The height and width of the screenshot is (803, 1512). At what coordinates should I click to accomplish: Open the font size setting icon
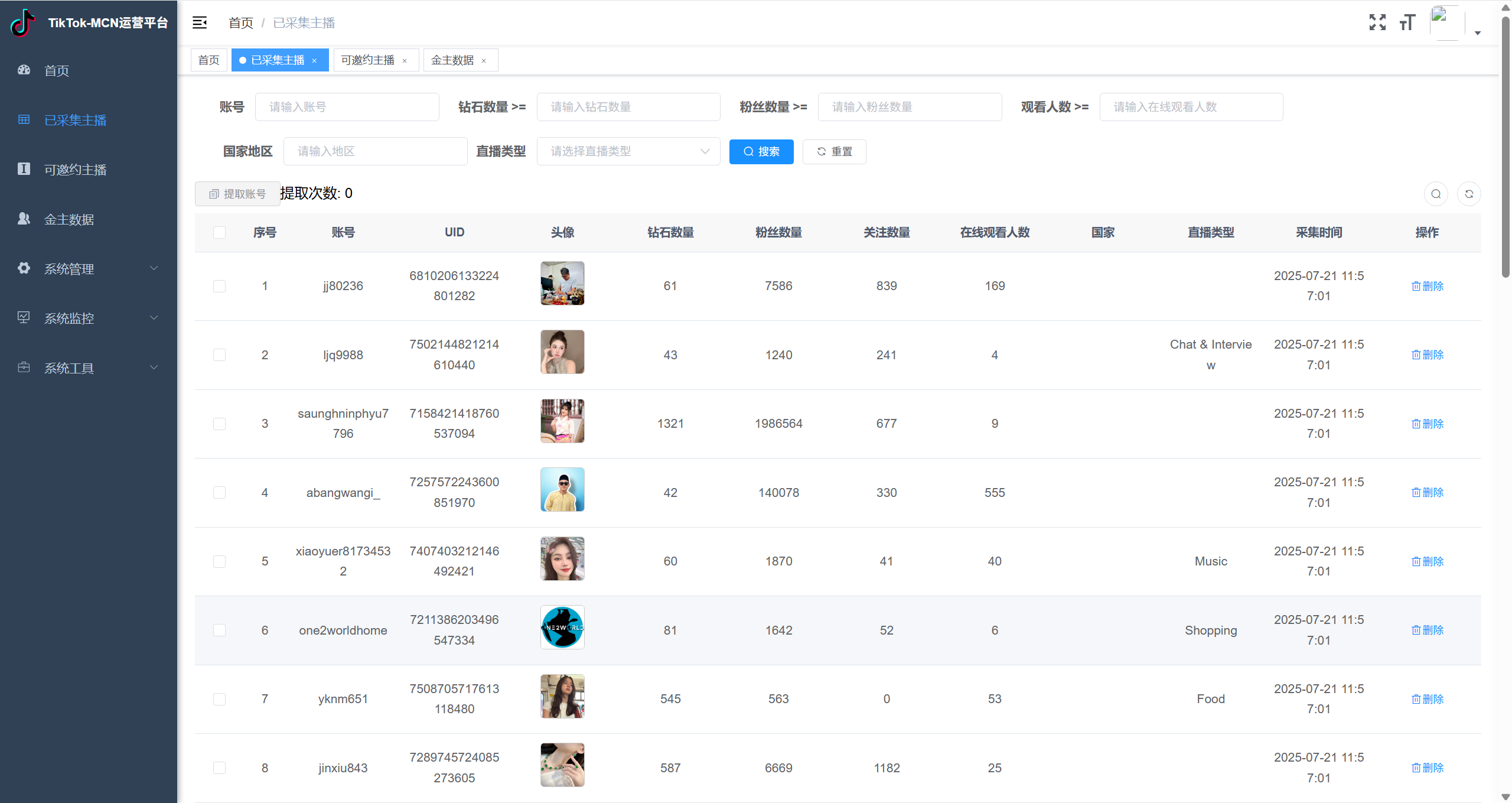pos(1407,22)
